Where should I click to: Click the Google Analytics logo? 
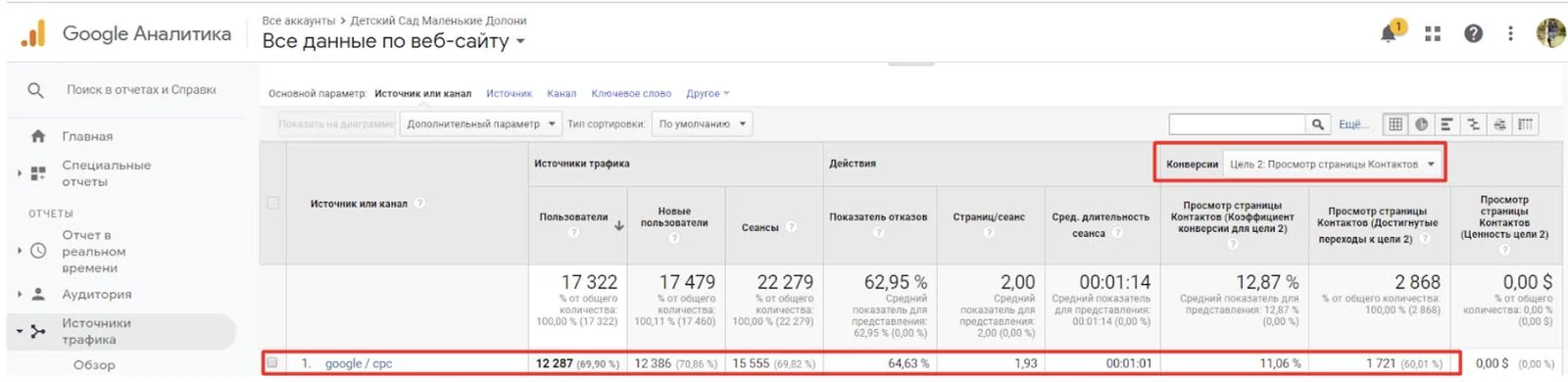[x=32, y=33]
